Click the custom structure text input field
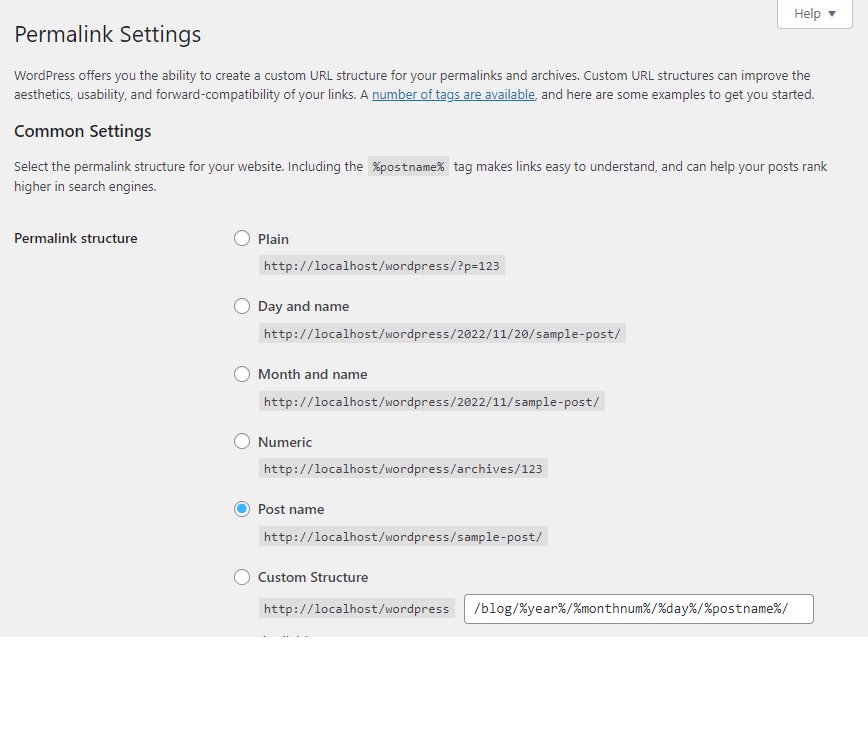868x740 pixels. (638, 609)
